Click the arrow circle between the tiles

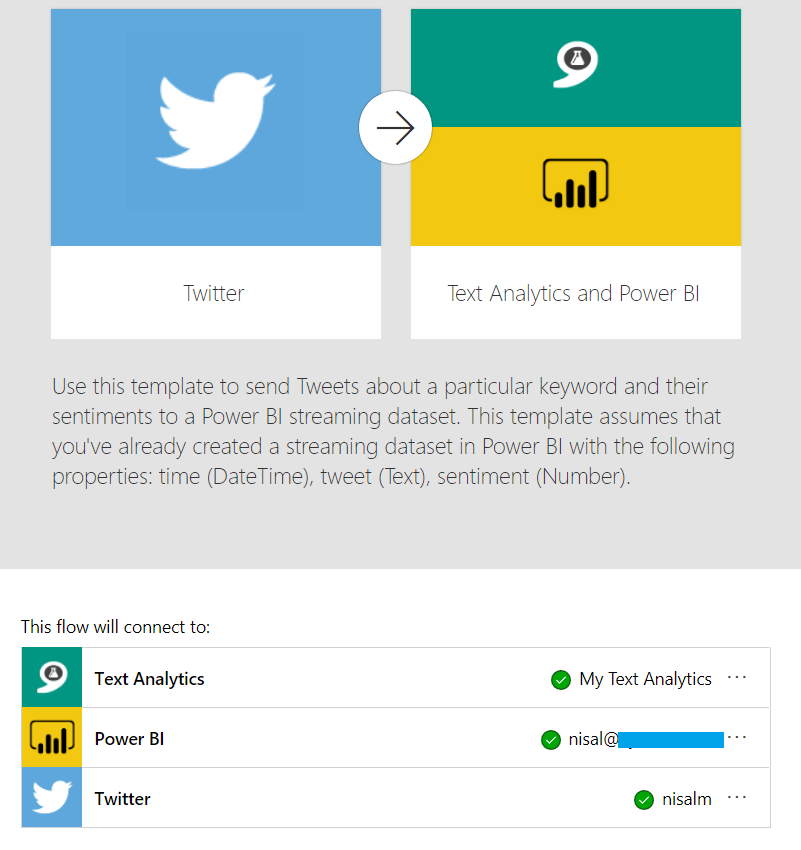pos(395,127)
